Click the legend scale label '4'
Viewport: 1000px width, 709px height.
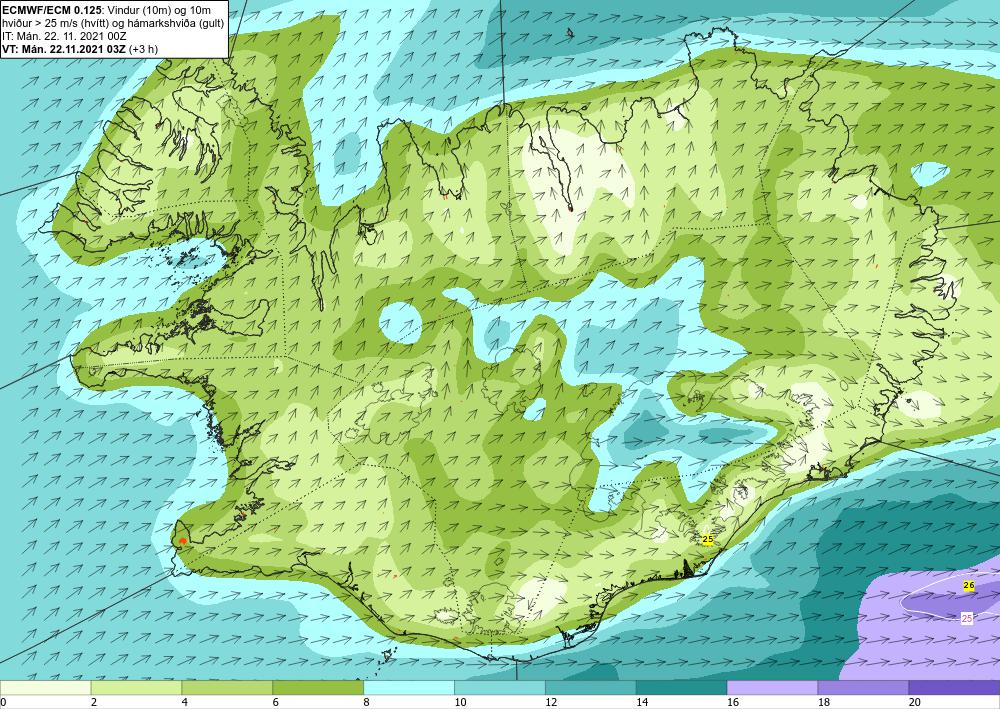185,702
